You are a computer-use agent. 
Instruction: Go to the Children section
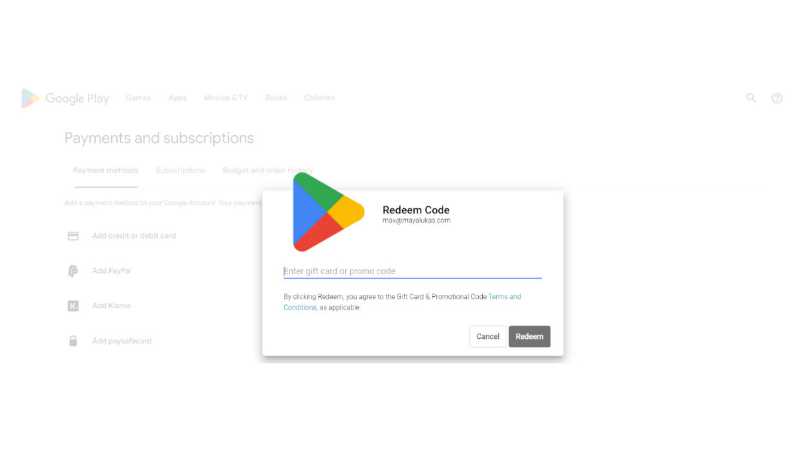319,97
